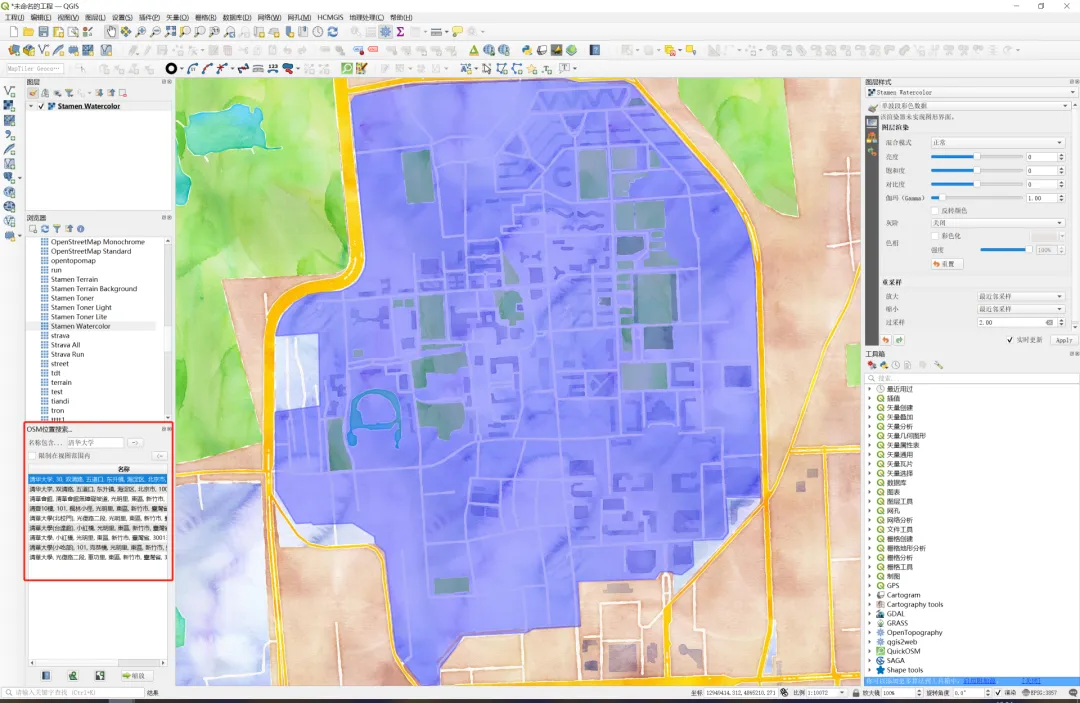Enable the 反转颜色 invert colors checkbox
1080x703 pixels.
935,211
